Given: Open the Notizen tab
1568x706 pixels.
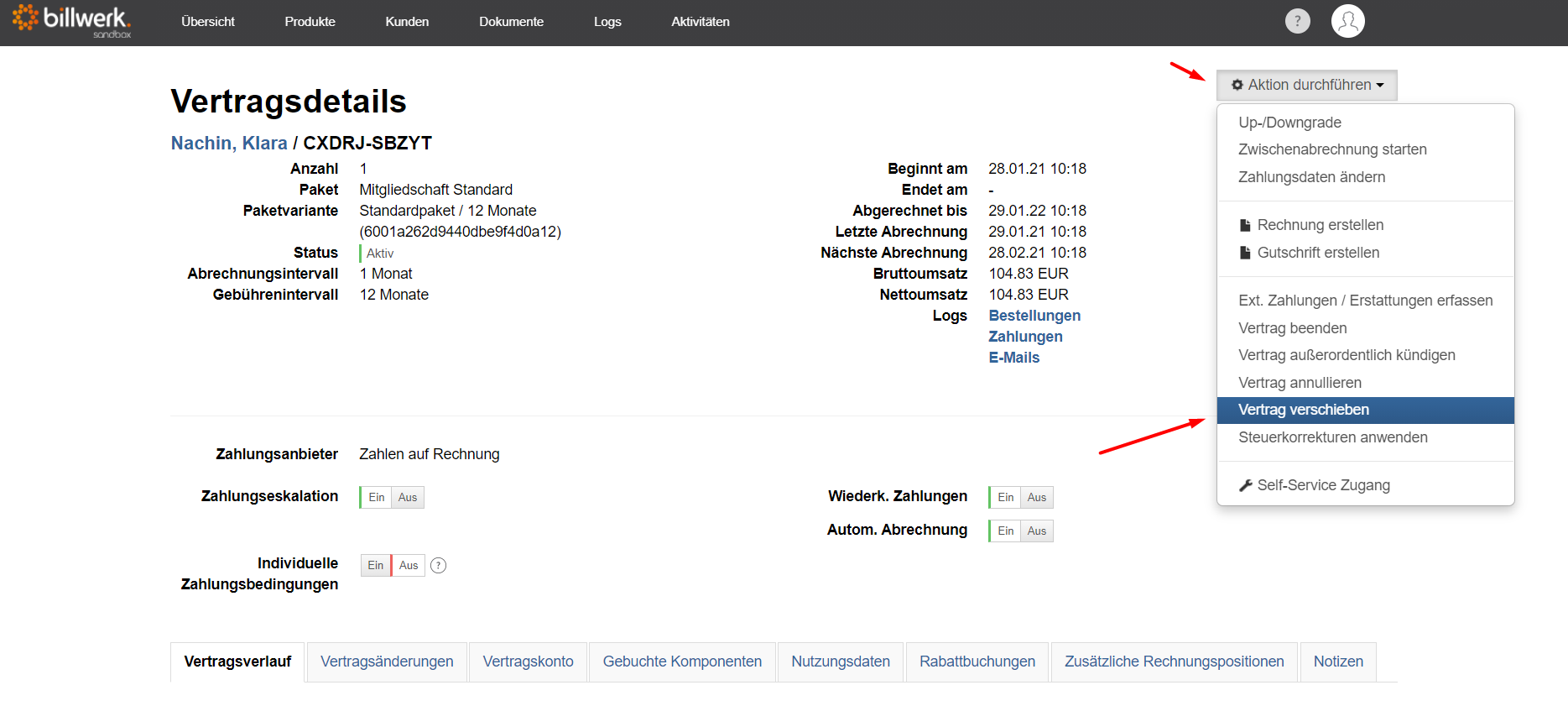Looking at the screenshot, I should (1338, 662).
